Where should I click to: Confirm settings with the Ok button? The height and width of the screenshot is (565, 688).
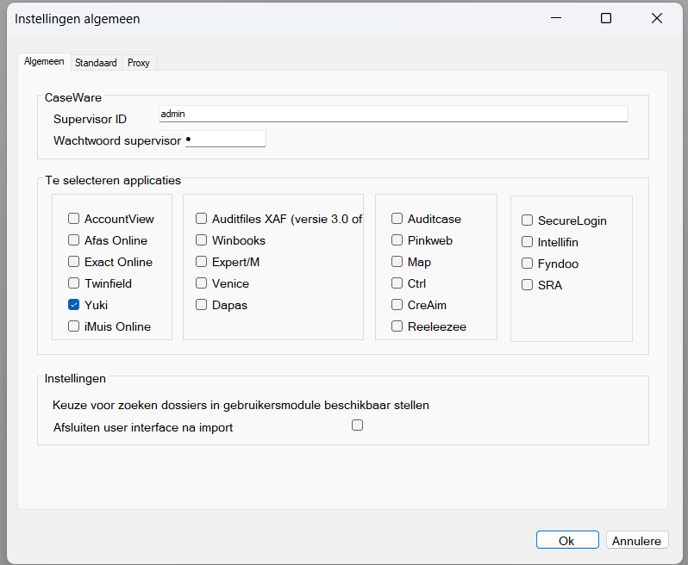pyautogui.click(x=567, y=540)
